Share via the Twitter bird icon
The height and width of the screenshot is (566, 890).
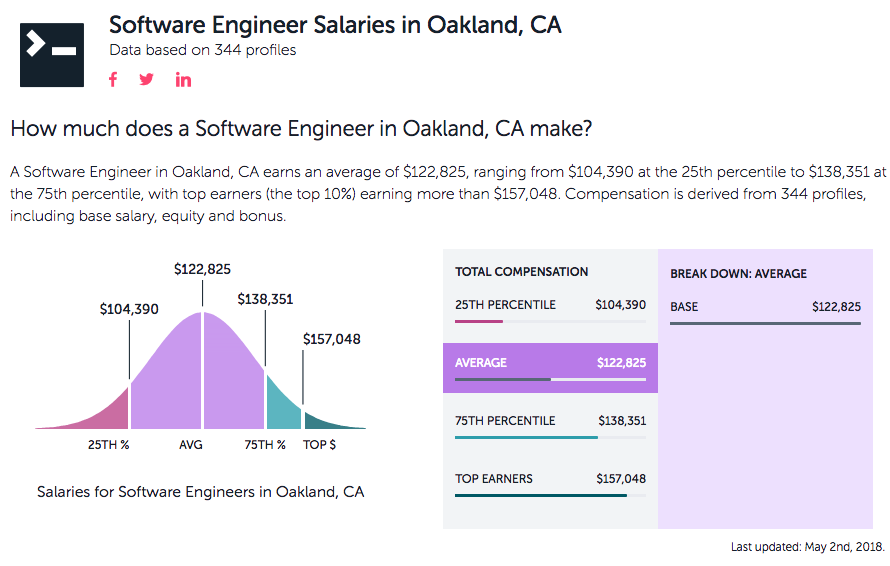pos(147,80)
